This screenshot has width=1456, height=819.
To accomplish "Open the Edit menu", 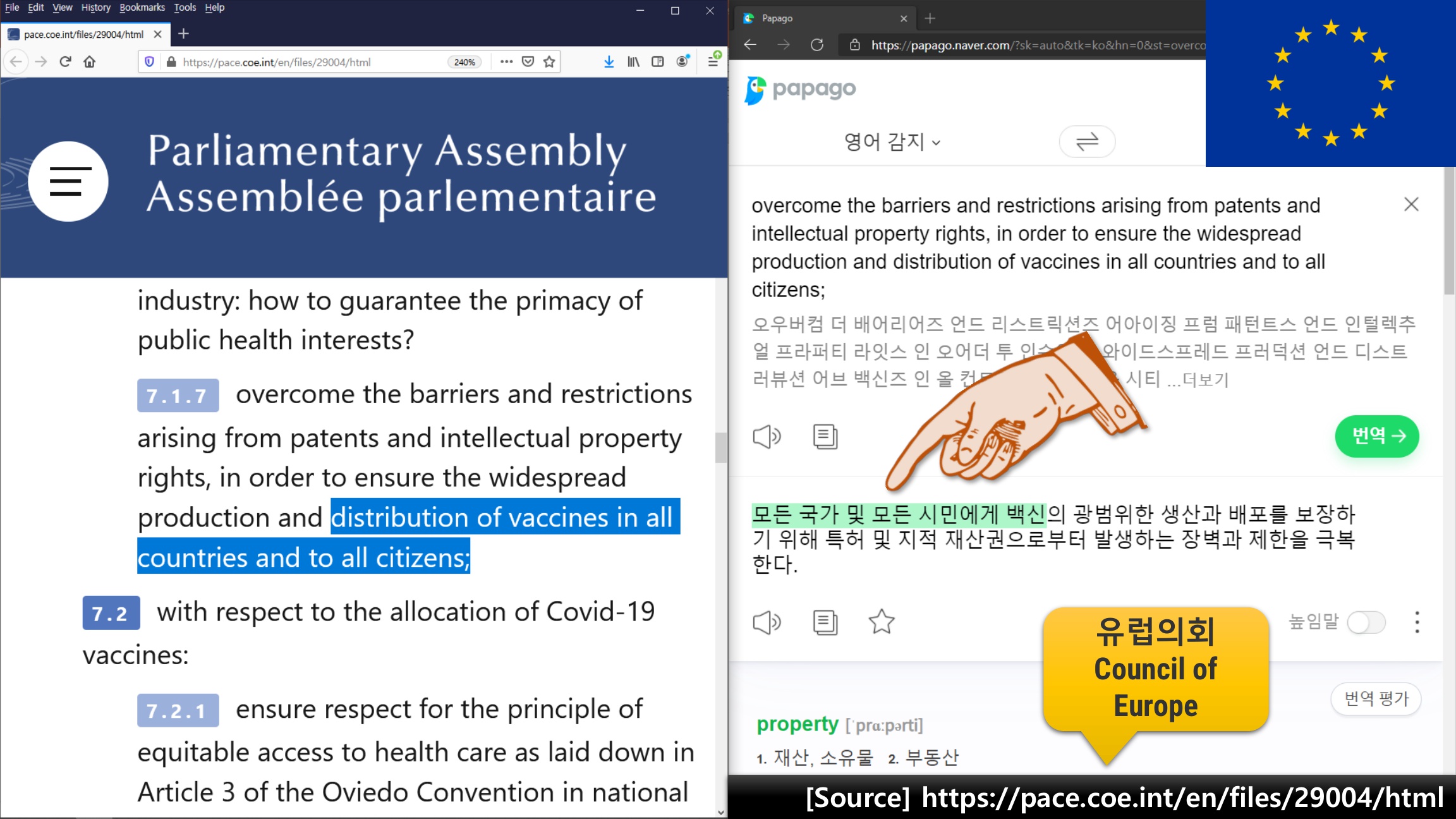I will coord(35,8).
